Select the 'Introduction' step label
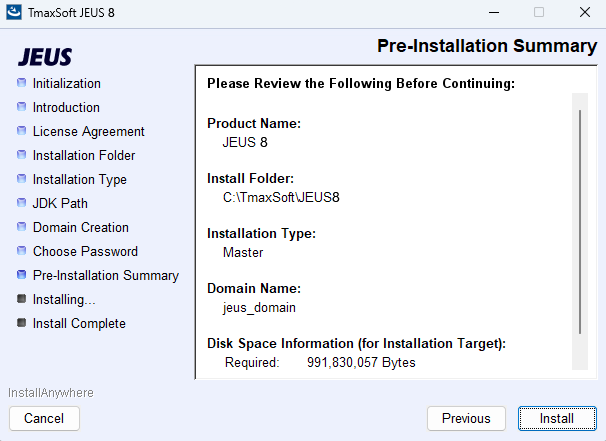 (66, 107)
